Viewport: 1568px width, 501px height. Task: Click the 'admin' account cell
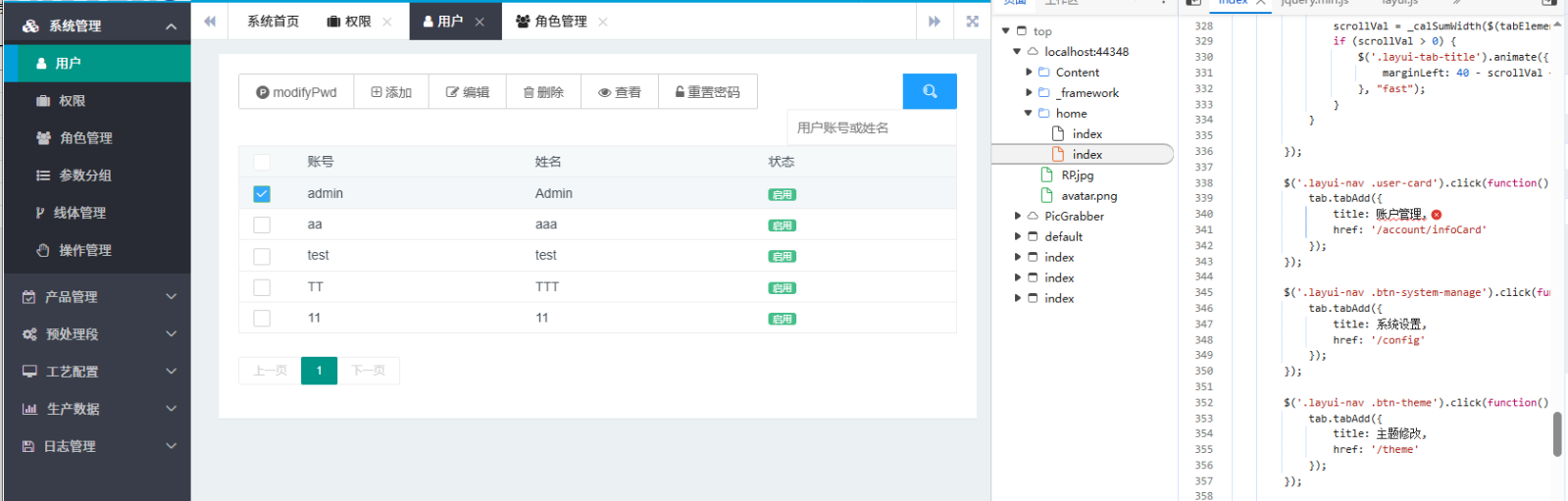point(326,194)
